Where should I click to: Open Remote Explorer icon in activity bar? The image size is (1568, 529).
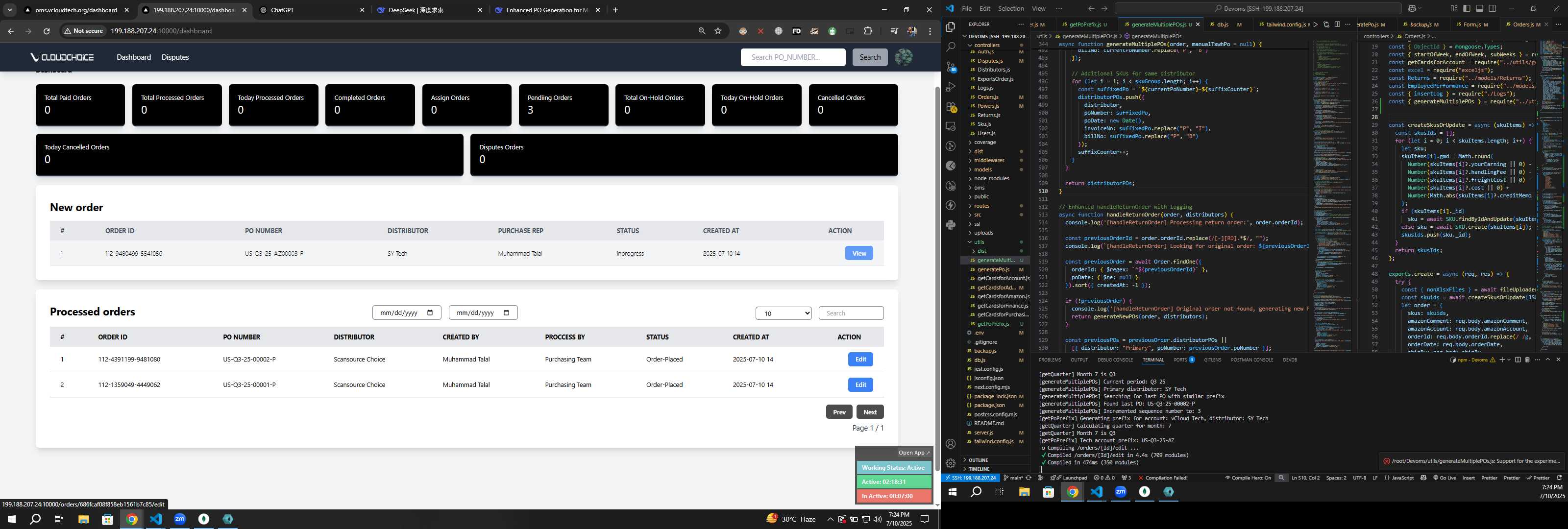click(x=950, y=127)
